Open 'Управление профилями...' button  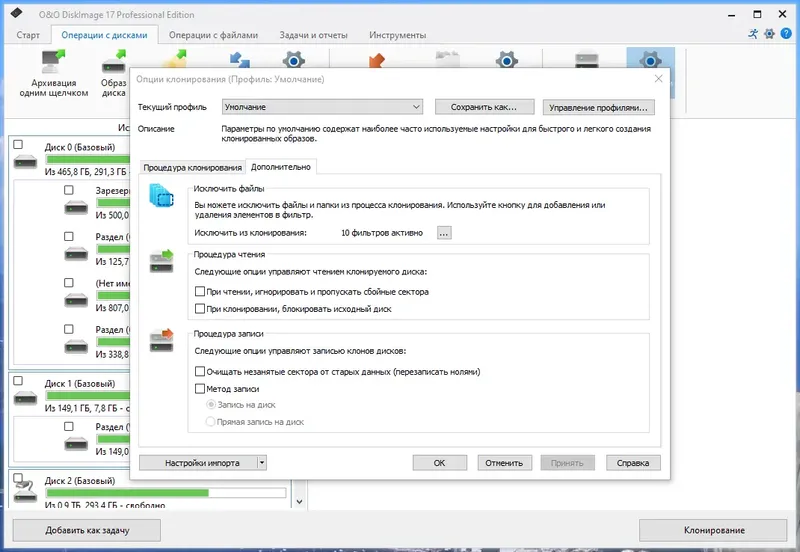(x=598, y=107)
